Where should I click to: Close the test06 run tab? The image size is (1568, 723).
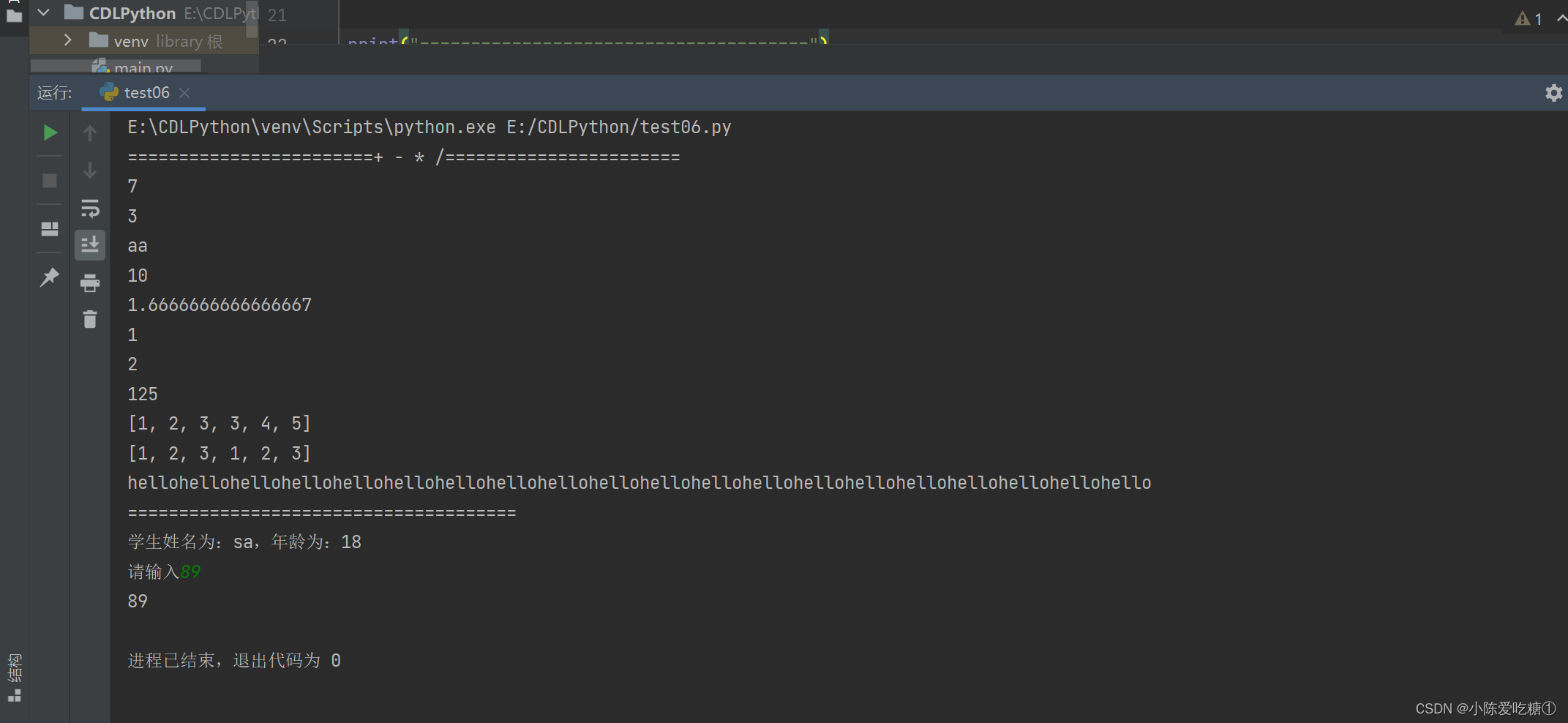[x=184, y=93]
